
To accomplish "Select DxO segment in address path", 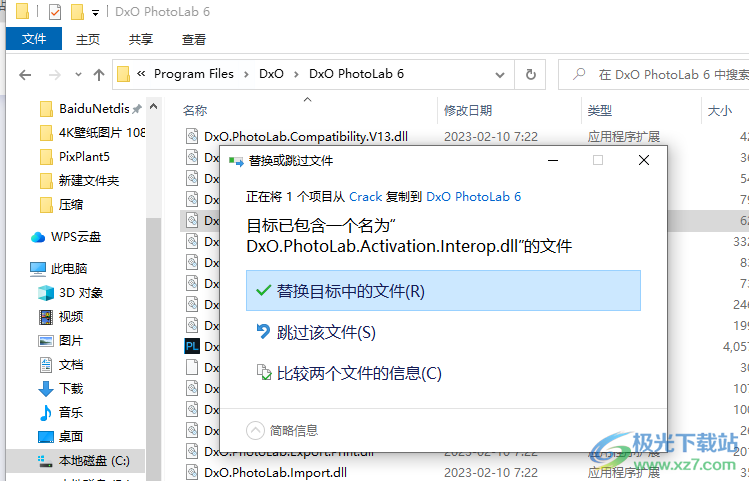I will click(271, 74).
